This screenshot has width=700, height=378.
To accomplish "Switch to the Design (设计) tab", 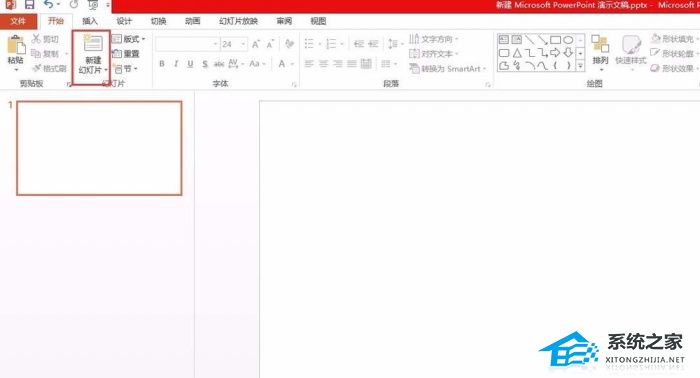I will tap(124, 21).
